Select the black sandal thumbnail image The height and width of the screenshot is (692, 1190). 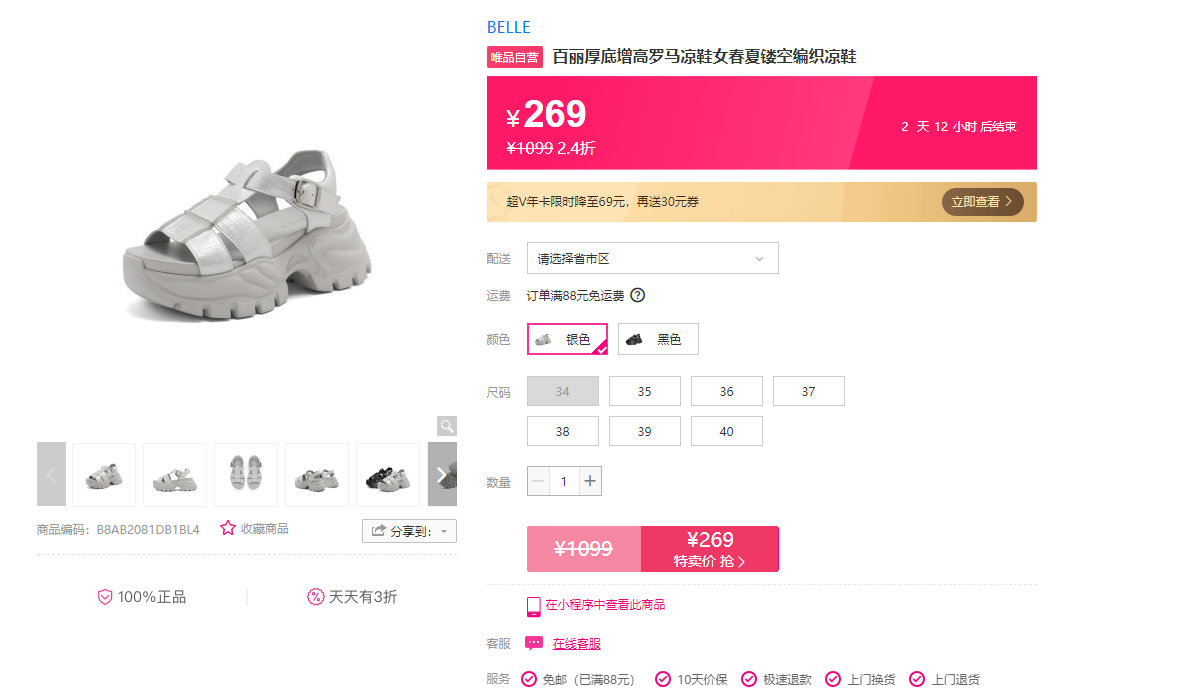(388, 475)
